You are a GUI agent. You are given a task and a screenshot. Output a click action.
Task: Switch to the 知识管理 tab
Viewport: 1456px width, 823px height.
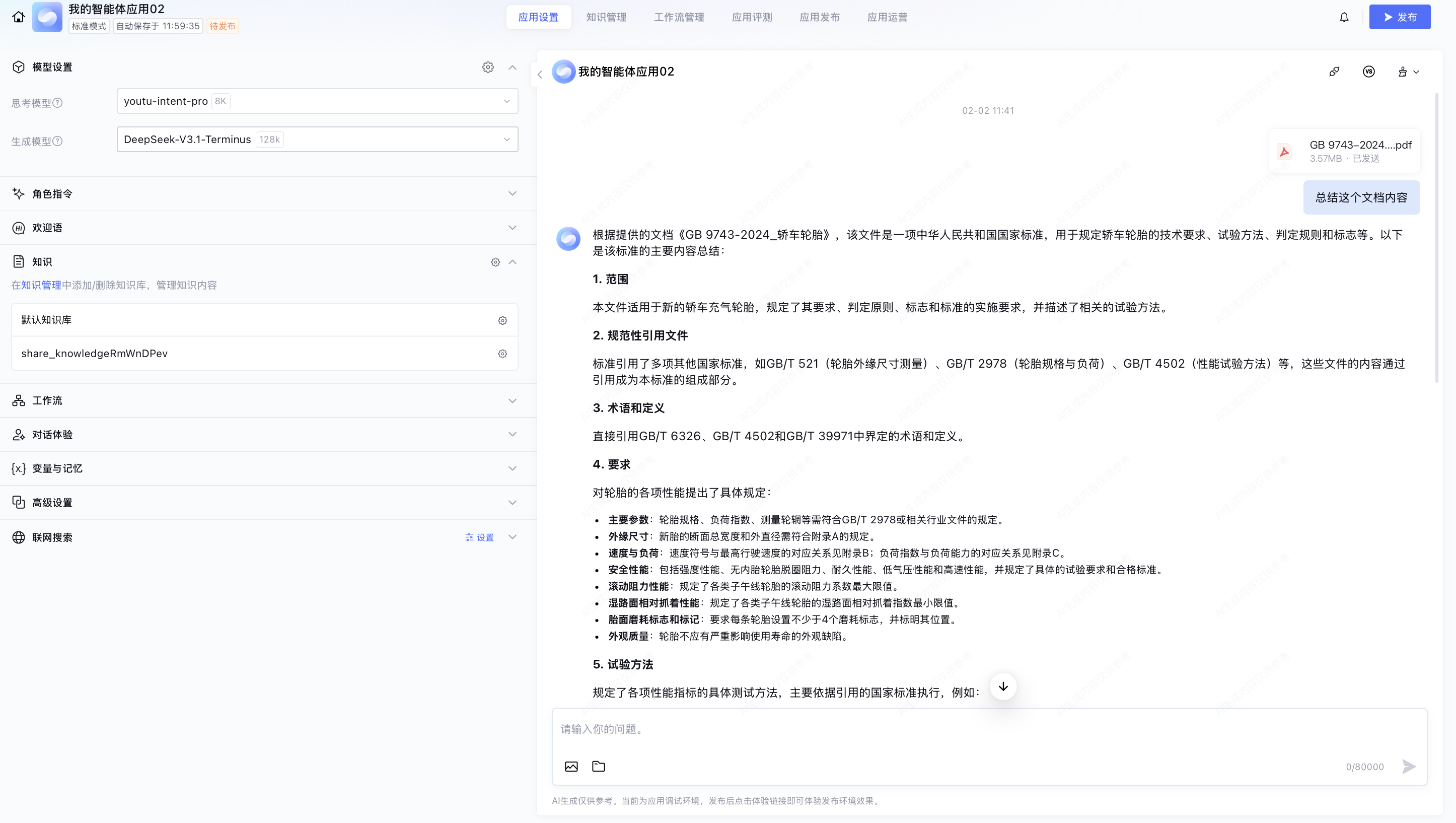coord(606,17)
